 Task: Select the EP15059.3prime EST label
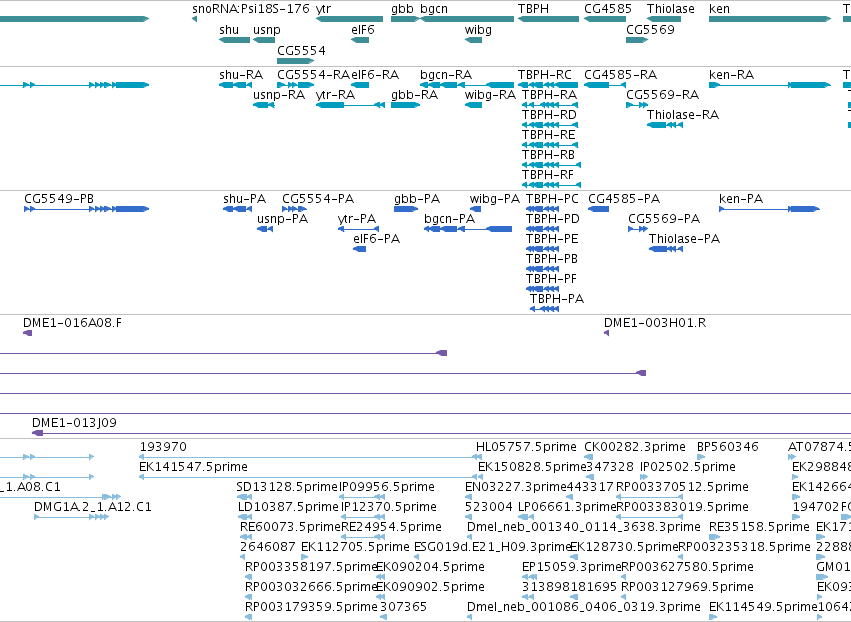tap(571, 567)
